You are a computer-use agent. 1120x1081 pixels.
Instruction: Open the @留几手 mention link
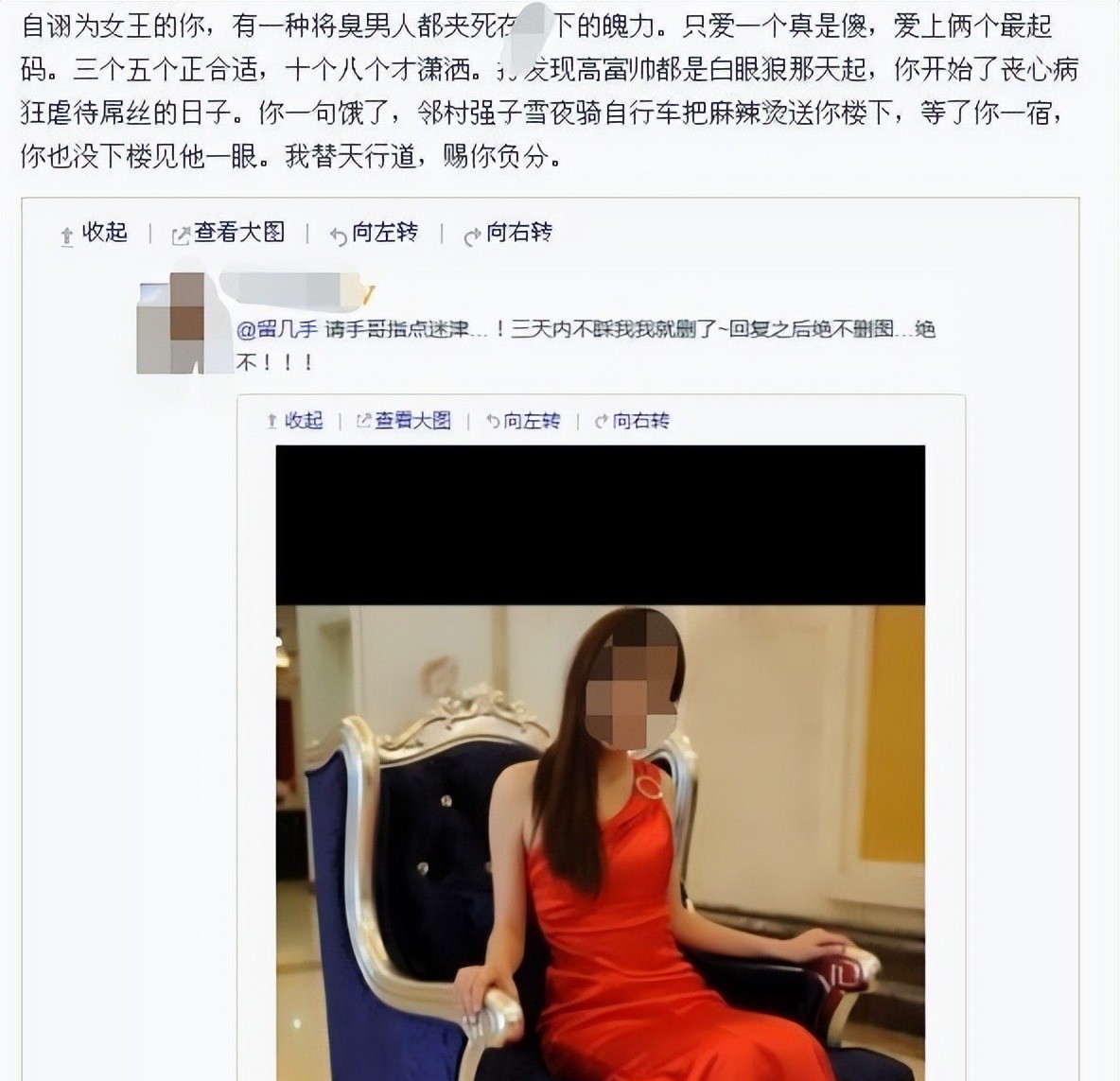(x=277, y=330)
